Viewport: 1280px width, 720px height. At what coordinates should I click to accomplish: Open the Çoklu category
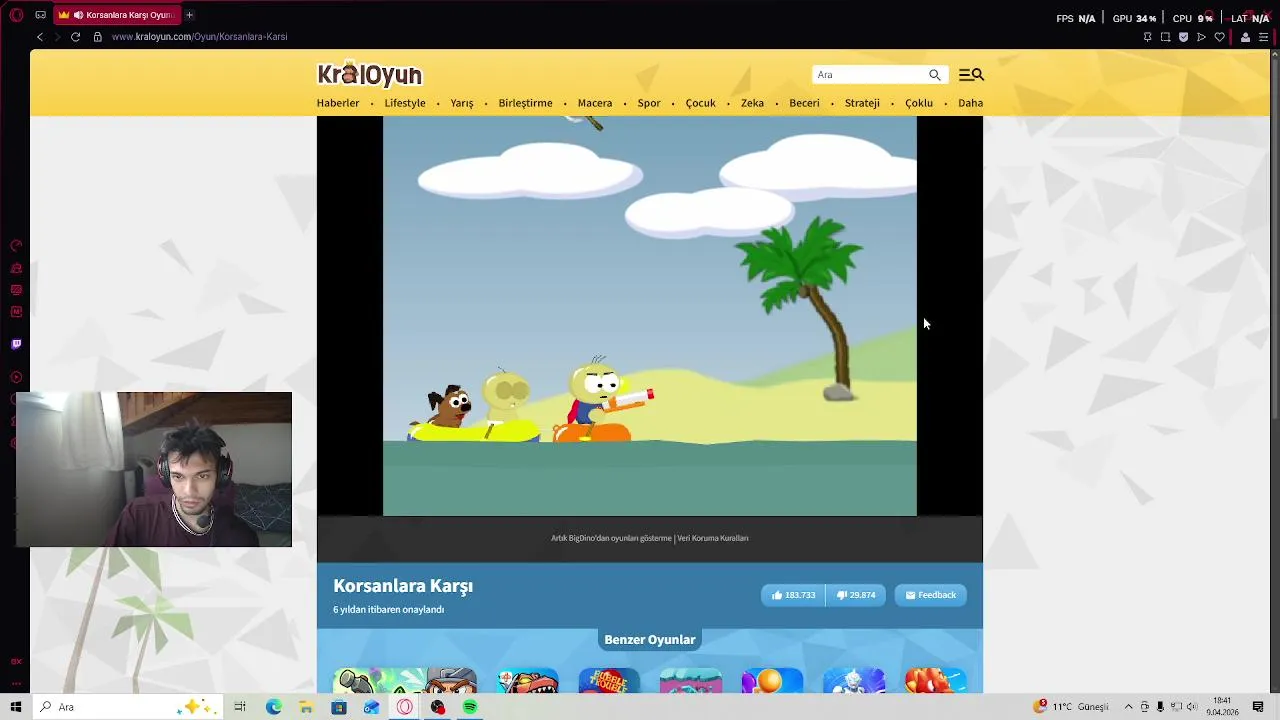point(919,103)
